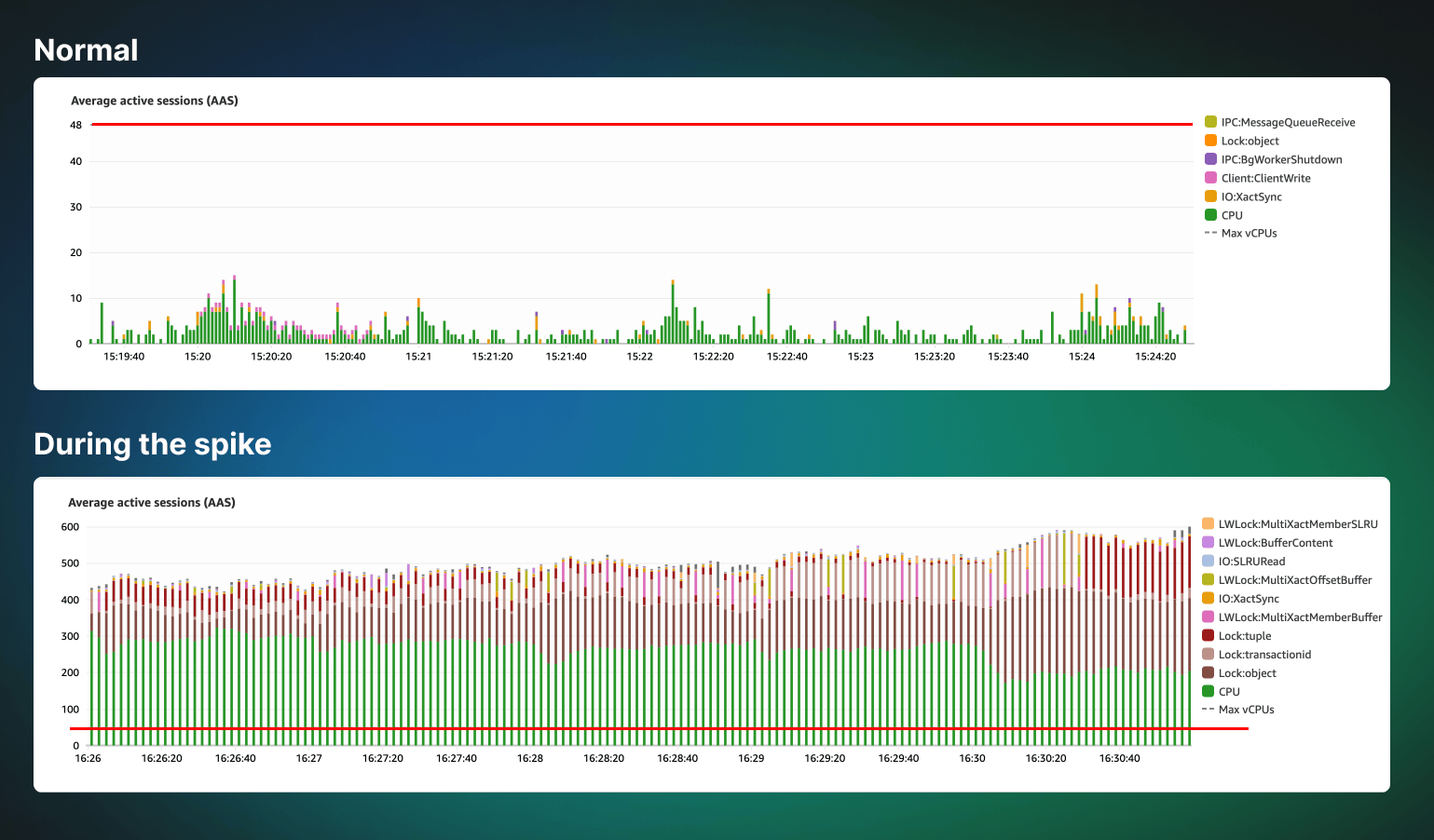Select the Lock:transactionid legend label
Viewport: 1434px width, 840px height.
[1264, 655]
